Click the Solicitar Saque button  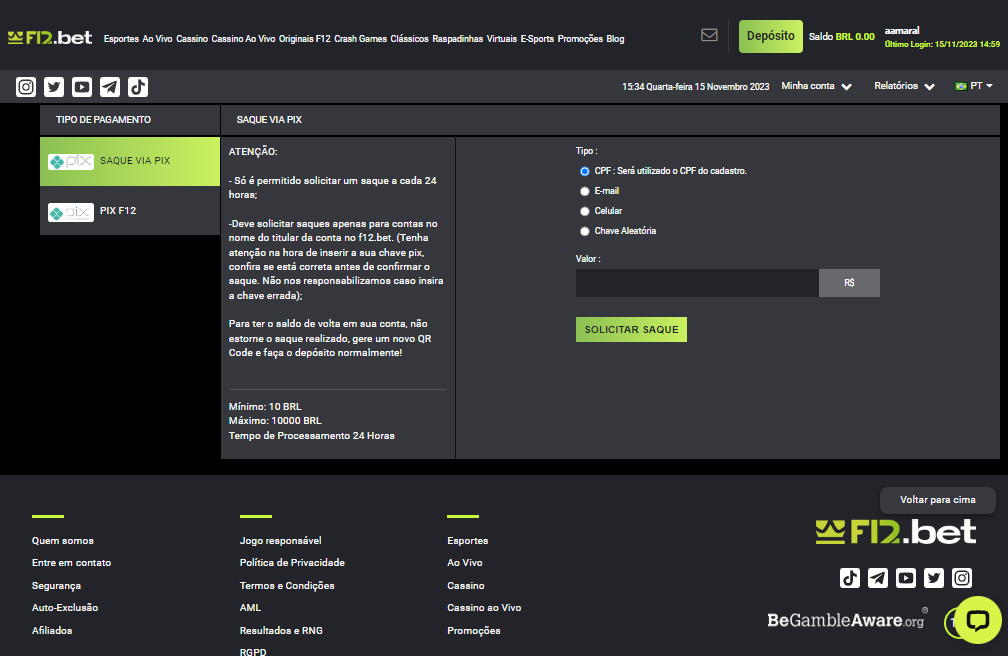click(631, 329)
